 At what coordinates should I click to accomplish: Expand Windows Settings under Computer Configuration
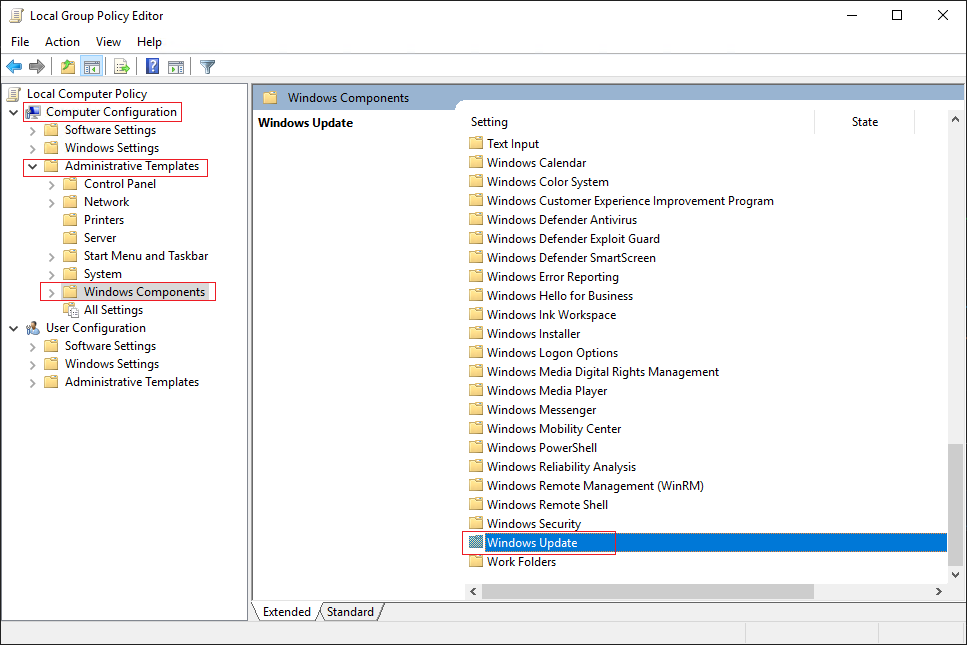coord(33,149)
